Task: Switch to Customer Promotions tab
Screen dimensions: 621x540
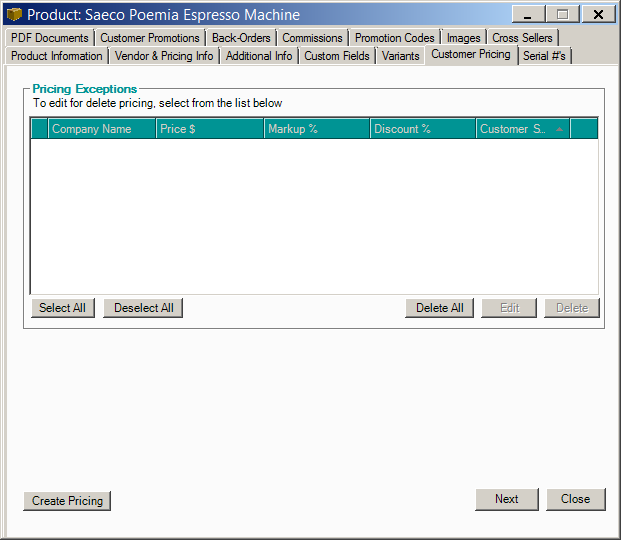Action: [150, 38]
